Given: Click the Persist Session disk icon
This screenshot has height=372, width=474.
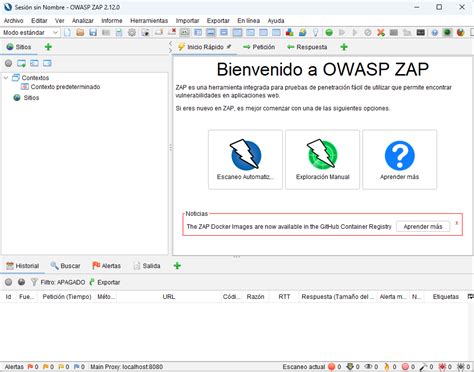Looking at the screenshot, I should [x=93, y=32].
